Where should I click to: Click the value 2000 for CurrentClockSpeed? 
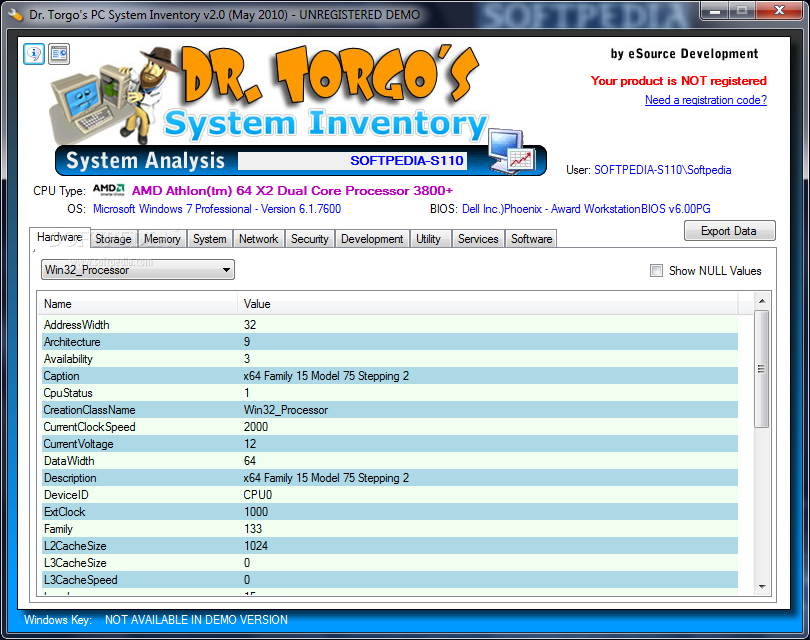tap(256, 427)
